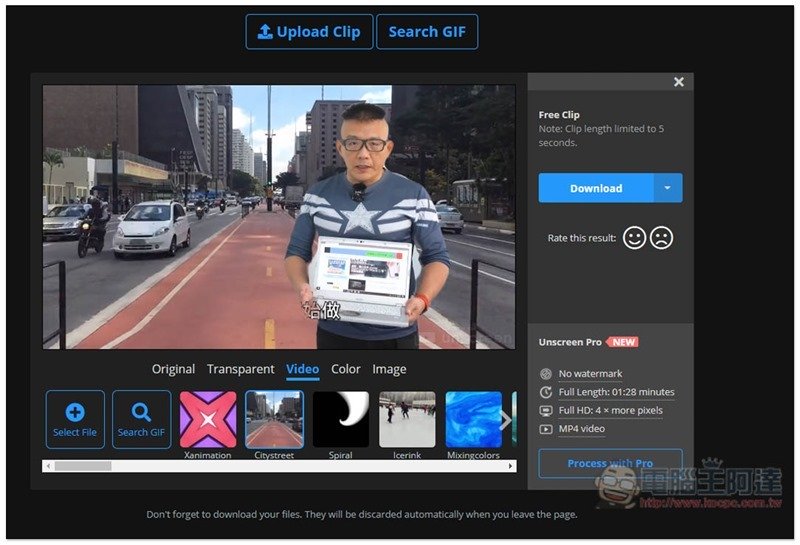Select the Color background tab
This screenshot has width=800, height=545.
(x=346, y=369)
